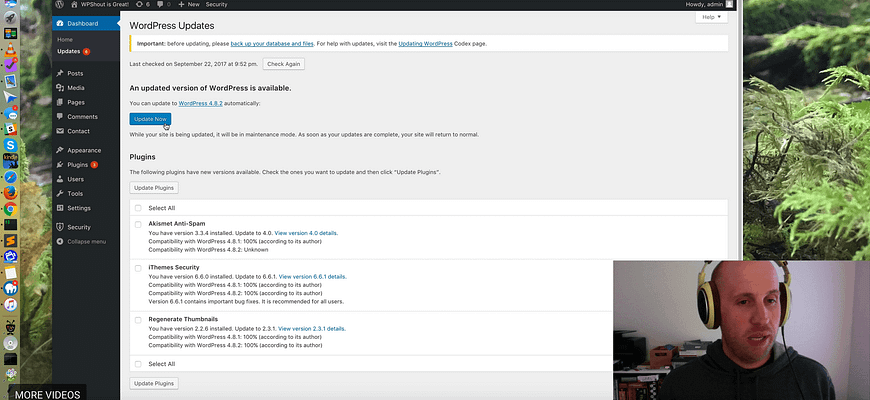This screenshot has width=870, height=400.
Task: Open Google Chrome in the Dock
Action: point(11,209)
